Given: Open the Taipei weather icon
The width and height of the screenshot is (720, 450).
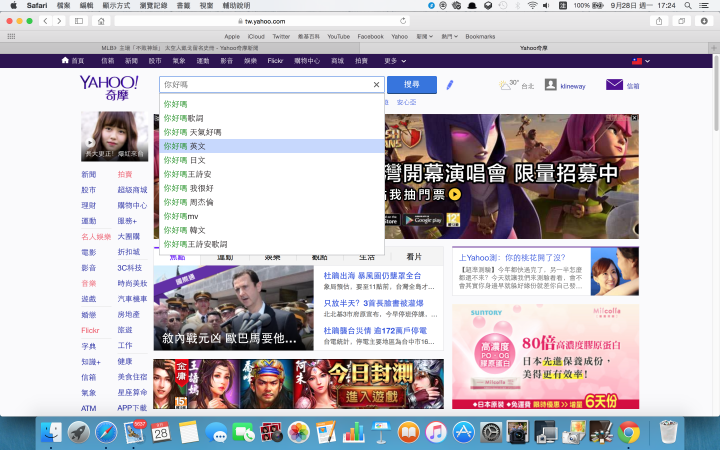Looking at the screenshot, I should coord(505,85).
